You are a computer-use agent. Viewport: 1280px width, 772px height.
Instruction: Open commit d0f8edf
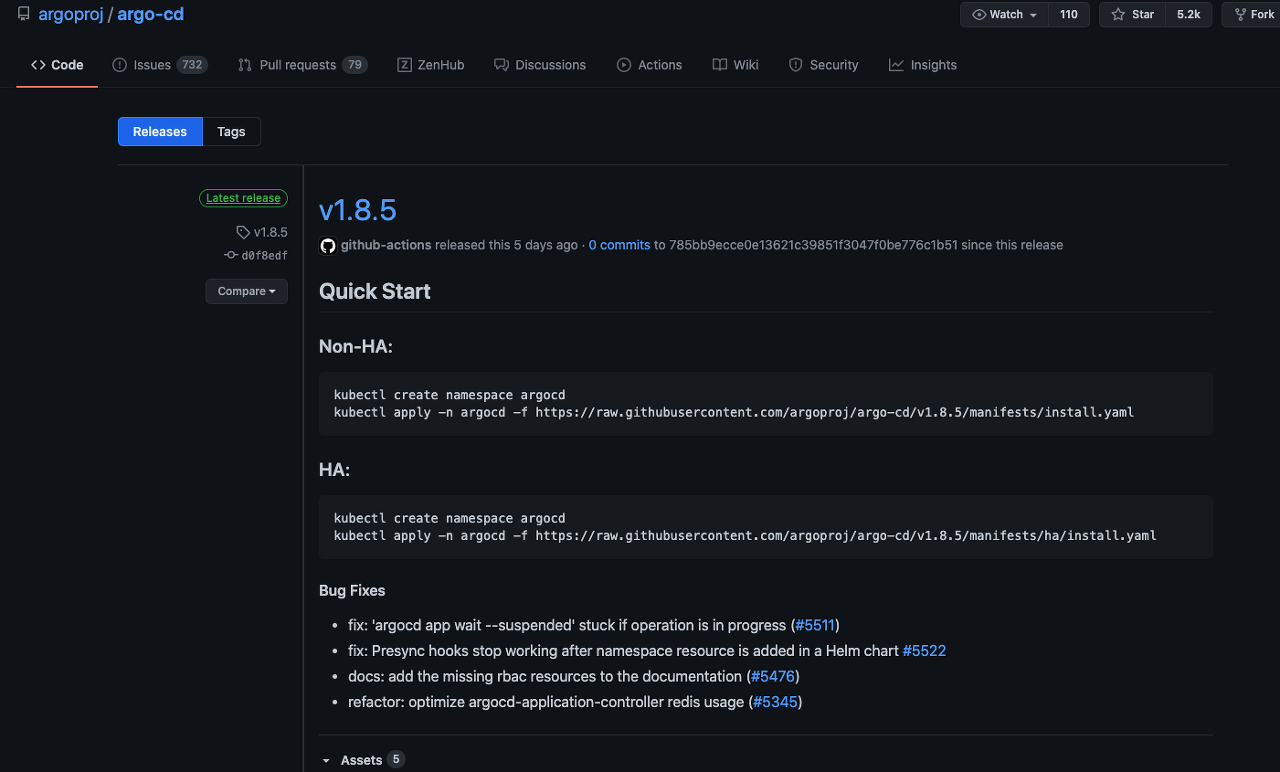coord(264,256)
